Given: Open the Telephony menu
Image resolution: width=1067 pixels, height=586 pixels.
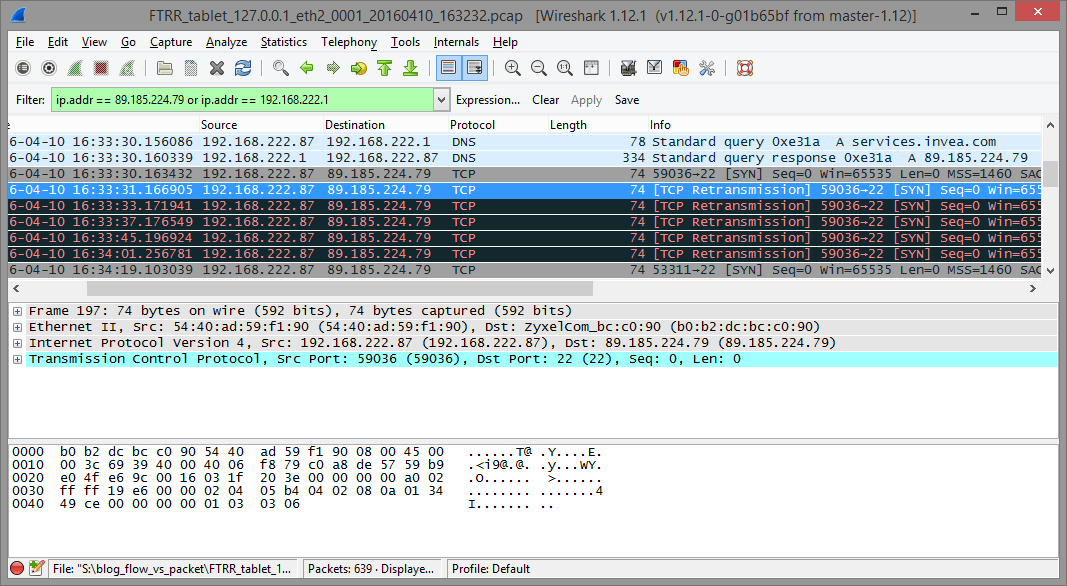Looking at the screenshot, I should [348, 42].
